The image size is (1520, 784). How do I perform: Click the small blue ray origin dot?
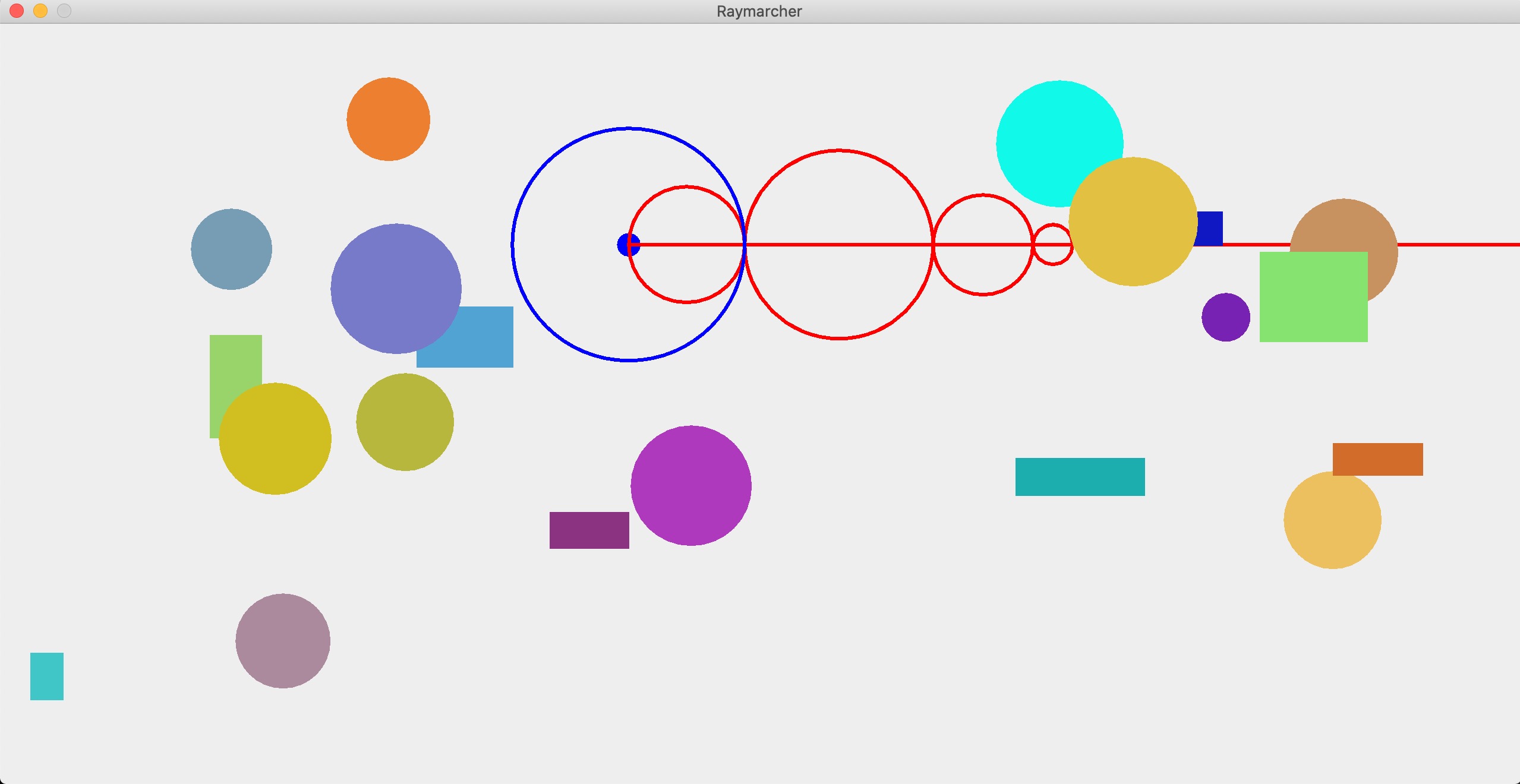pos(625,245)
